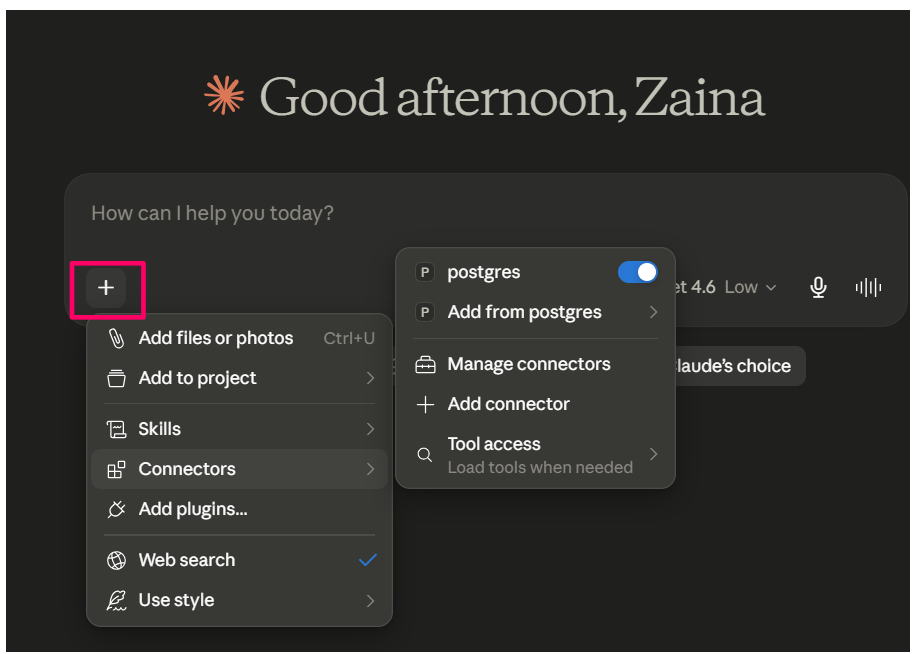Uncheck the Web search checkmark
The height and width of the screenshot is (654, 915).
368,560
